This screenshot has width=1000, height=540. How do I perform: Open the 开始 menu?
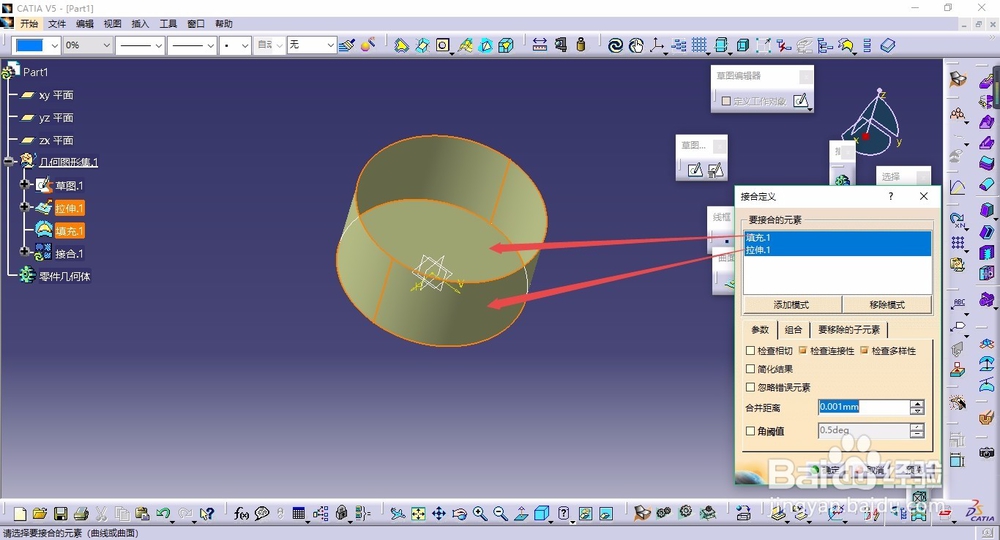29,24
